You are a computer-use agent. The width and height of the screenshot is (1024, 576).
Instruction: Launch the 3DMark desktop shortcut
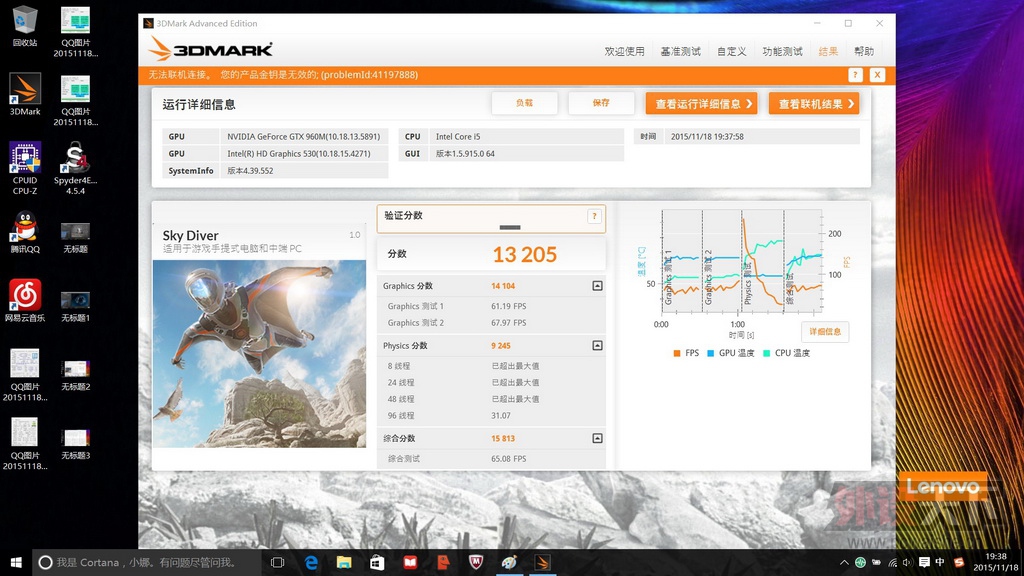click(25, 95)
